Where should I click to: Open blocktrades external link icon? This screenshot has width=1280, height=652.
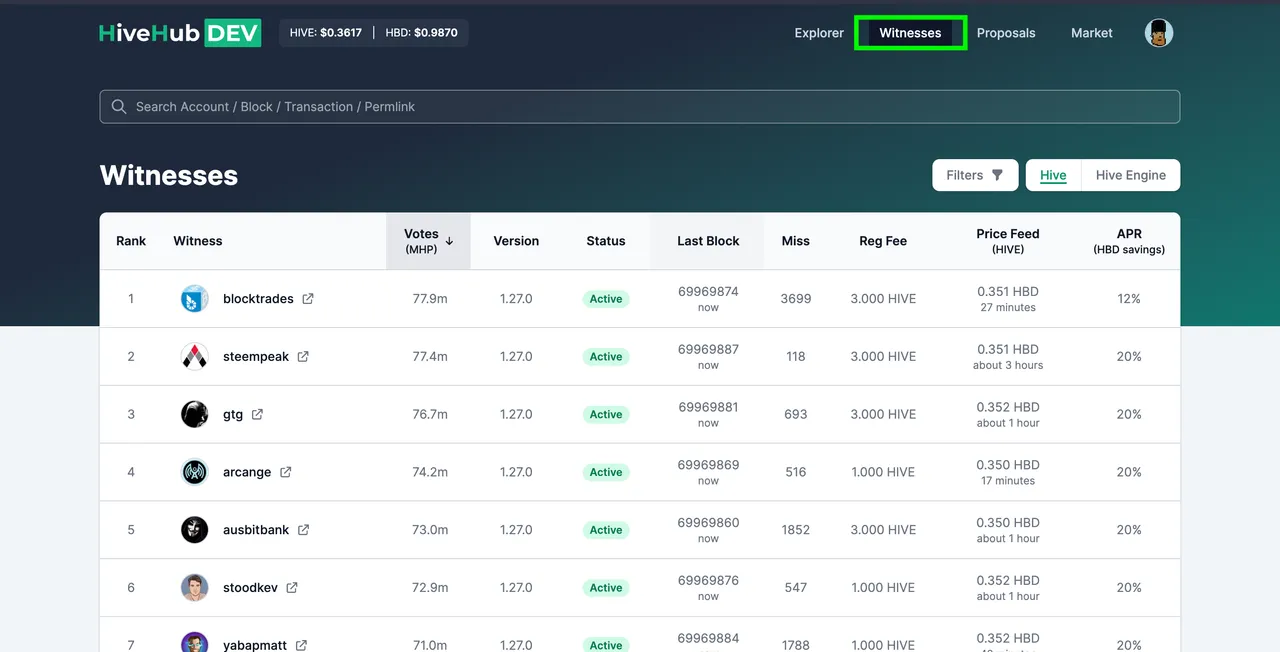click(x=308, y=299)
